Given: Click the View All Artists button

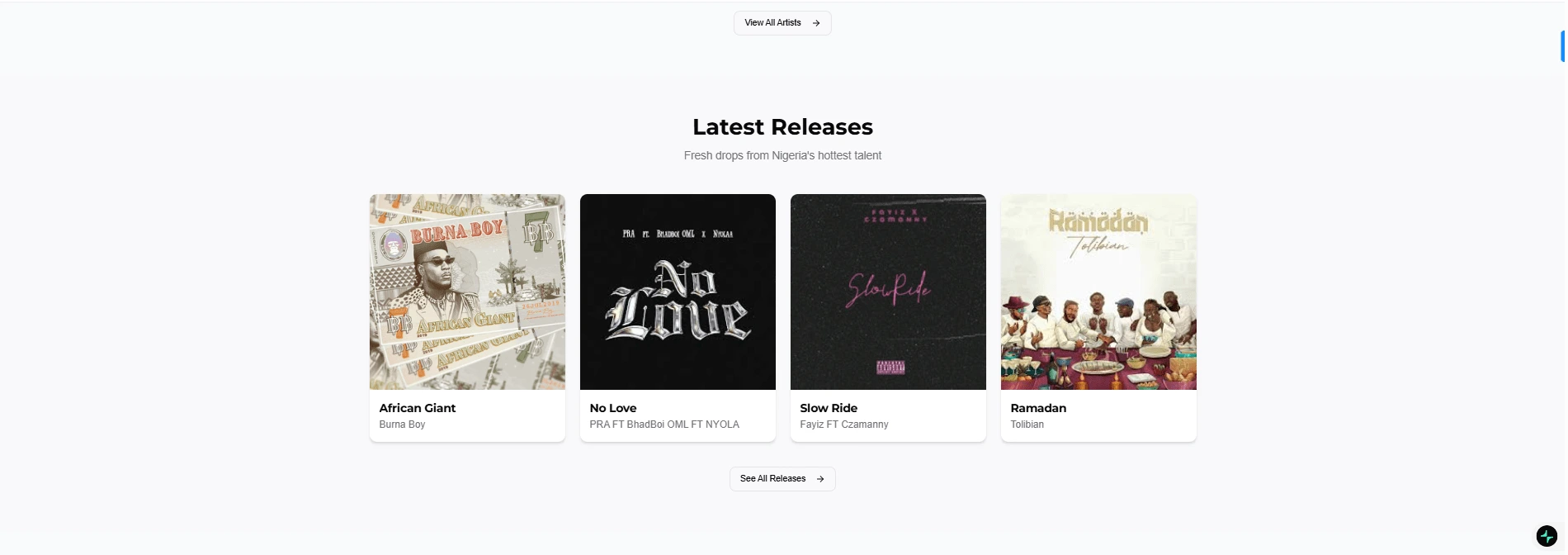Looking at the screenshot, I should (782, 23).
